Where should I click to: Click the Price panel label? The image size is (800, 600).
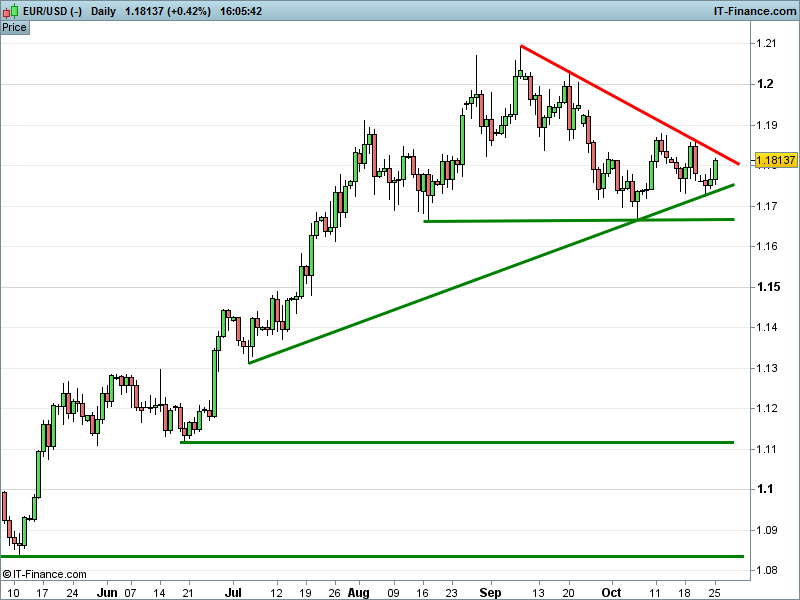coord(14,28)
